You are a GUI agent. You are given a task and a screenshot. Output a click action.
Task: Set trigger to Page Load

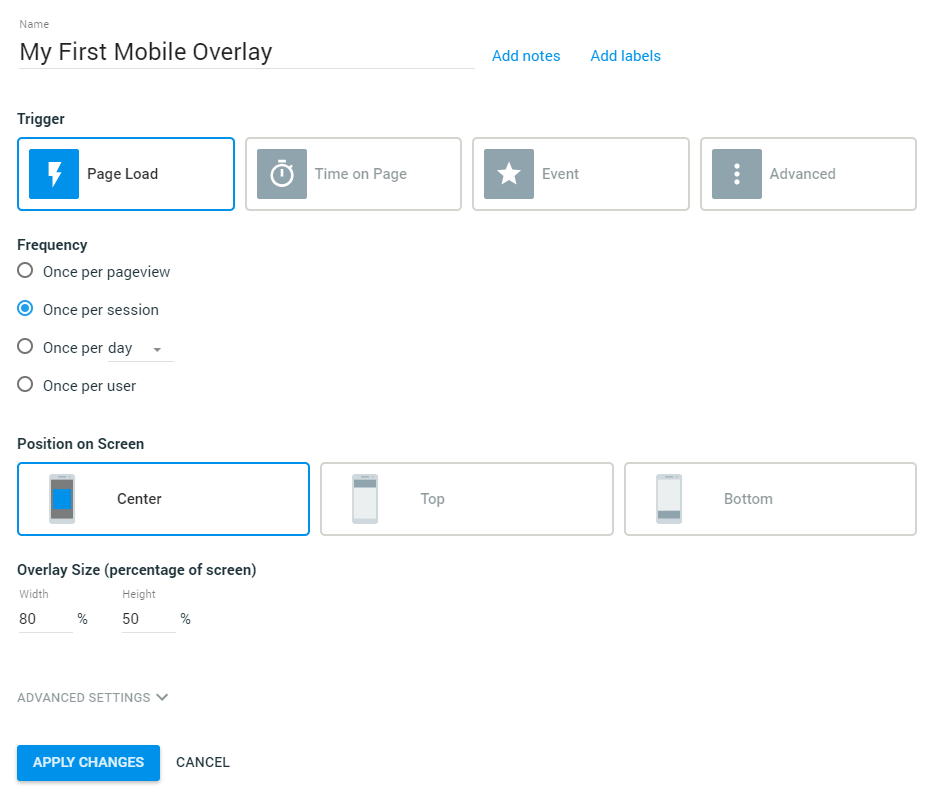coord(126,174)
